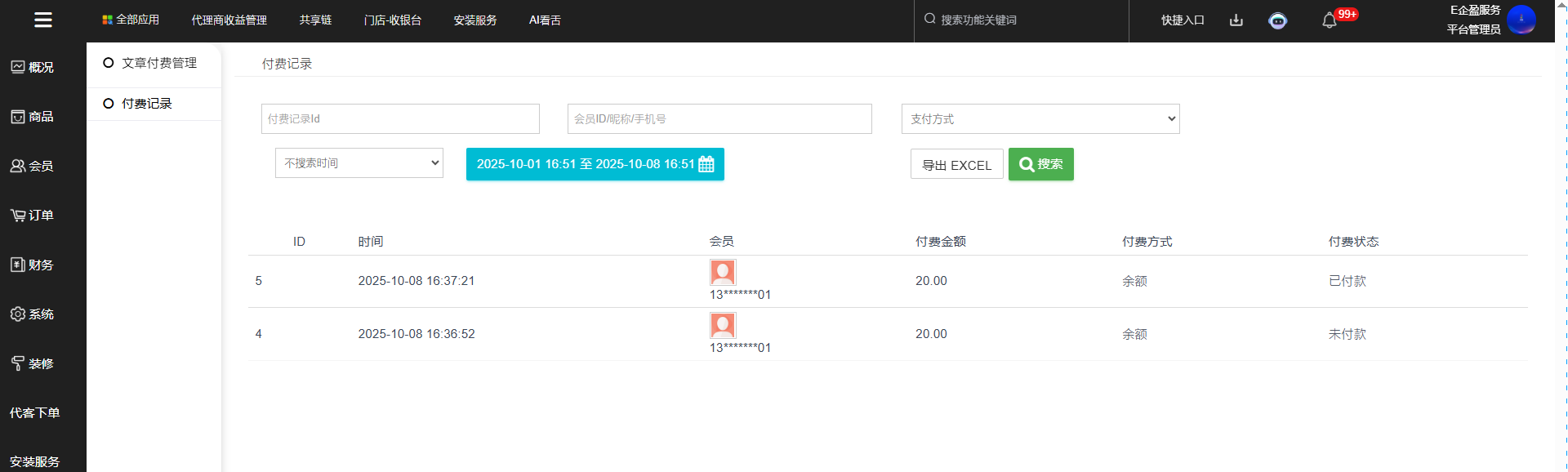
Task: Expand the 不搜索时间 dropdown
Action: (x=359, y=163)
